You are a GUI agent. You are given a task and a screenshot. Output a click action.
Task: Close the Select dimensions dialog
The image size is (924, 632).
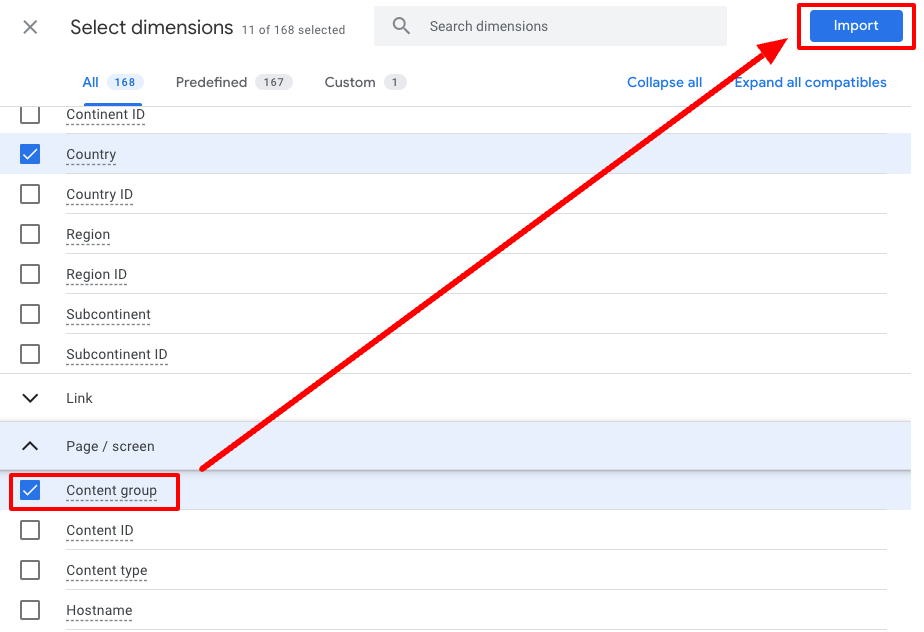tap(30, 27)
